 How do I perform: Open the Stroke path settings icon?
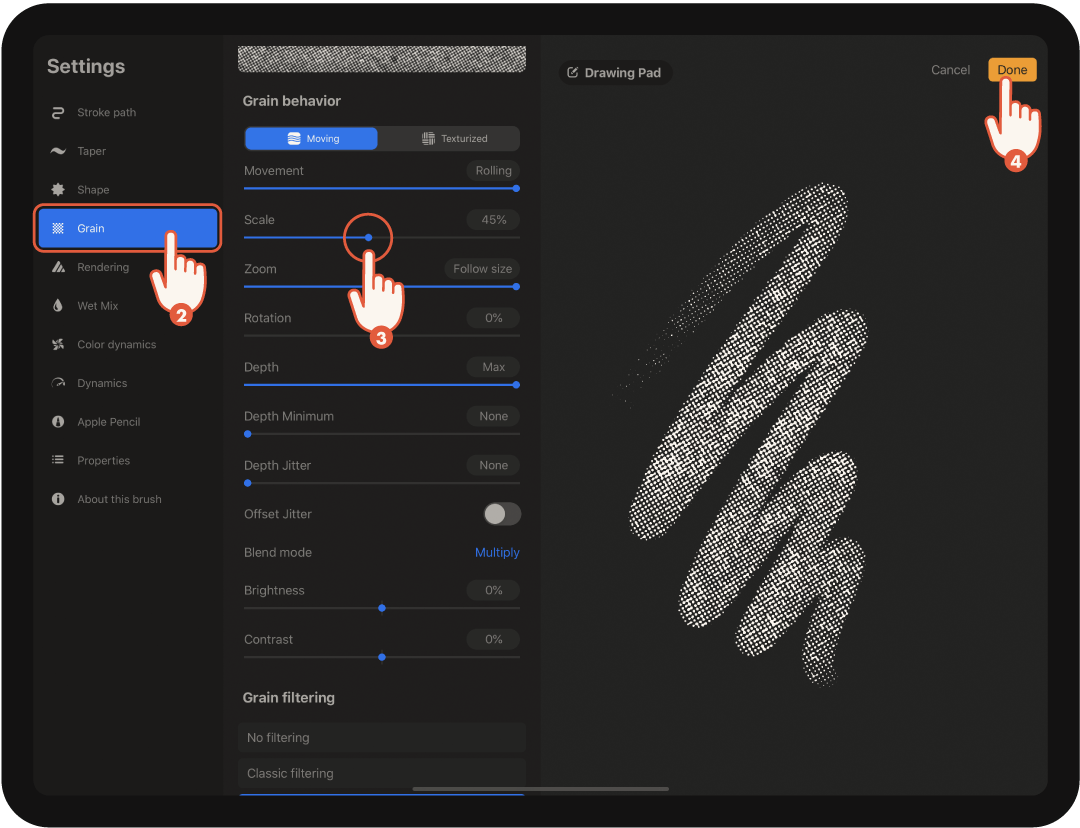pyautogui.click(x=58, y=113)
